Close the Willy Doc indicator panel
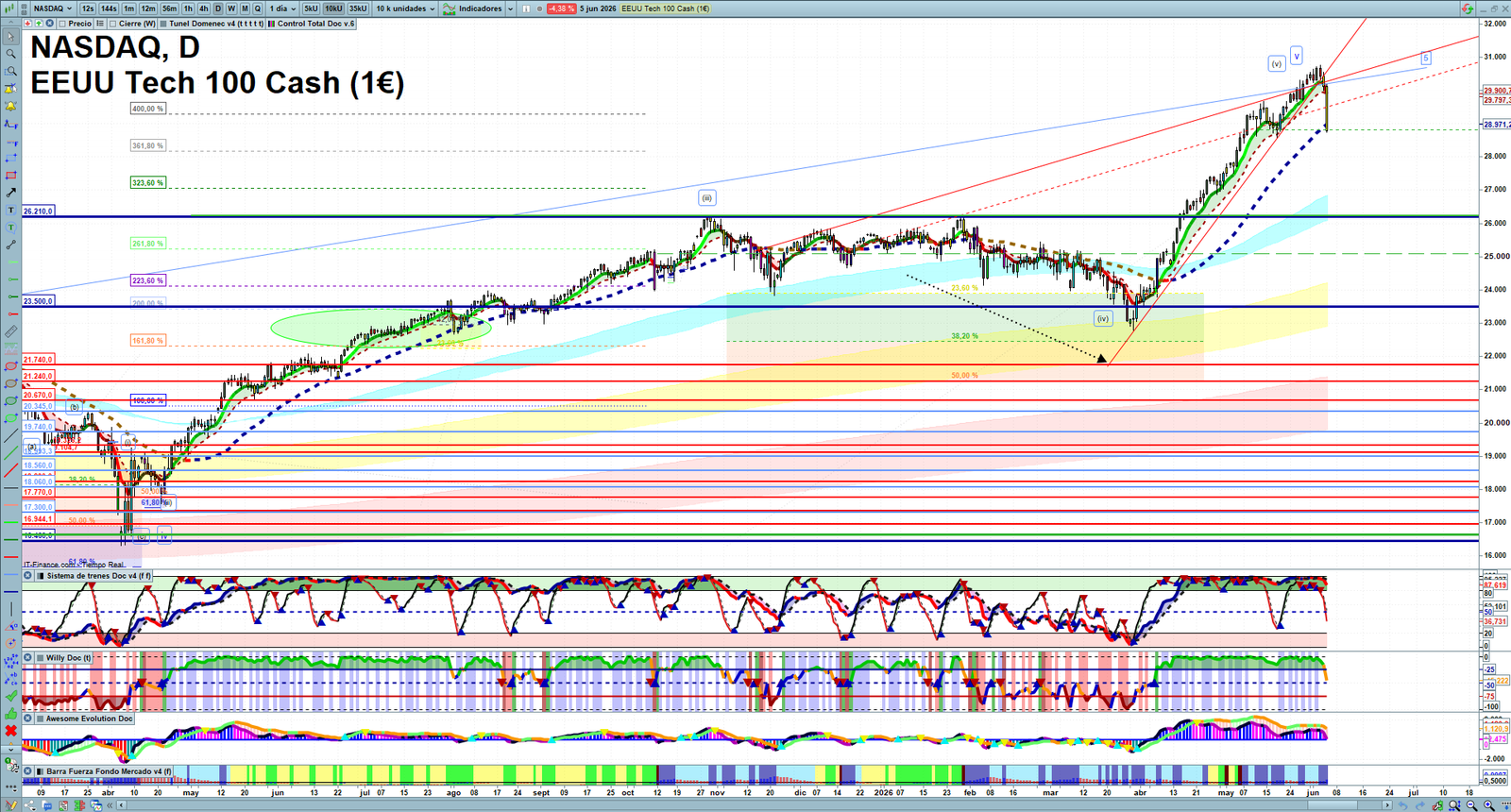 coord(28,657)
